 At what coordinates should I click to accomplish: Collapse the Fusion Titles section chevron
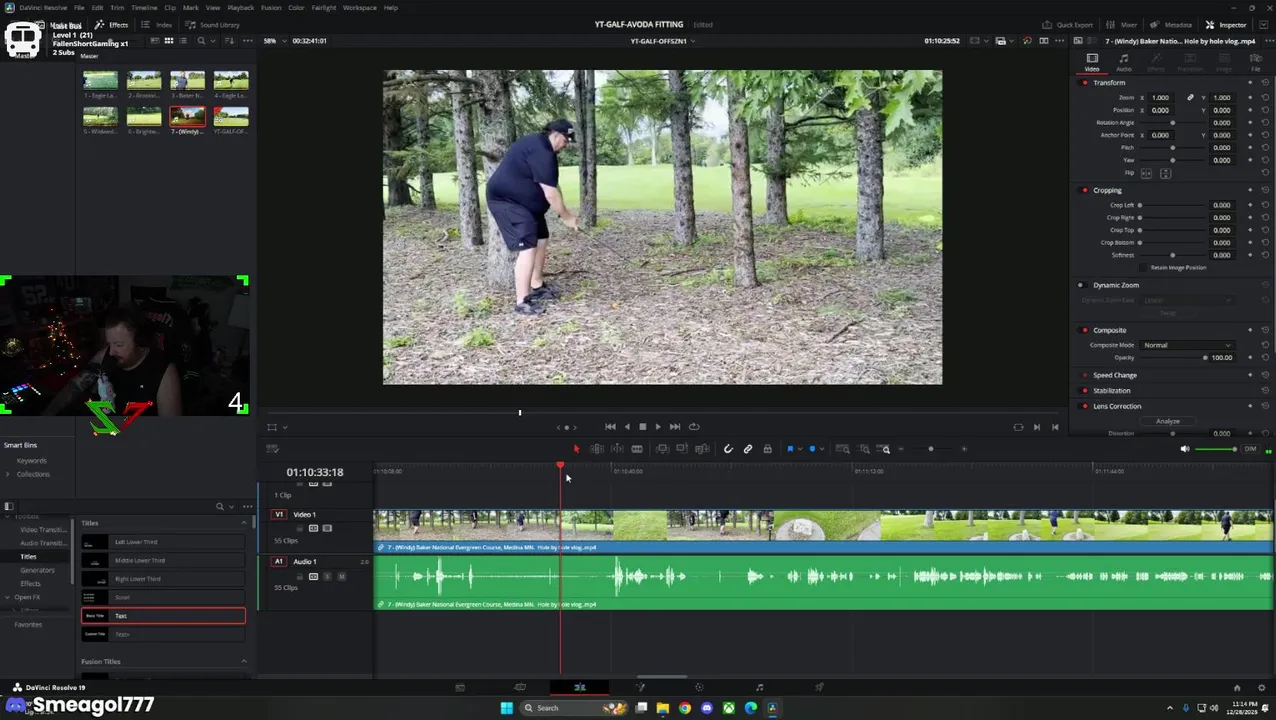[x=243, y=662]
